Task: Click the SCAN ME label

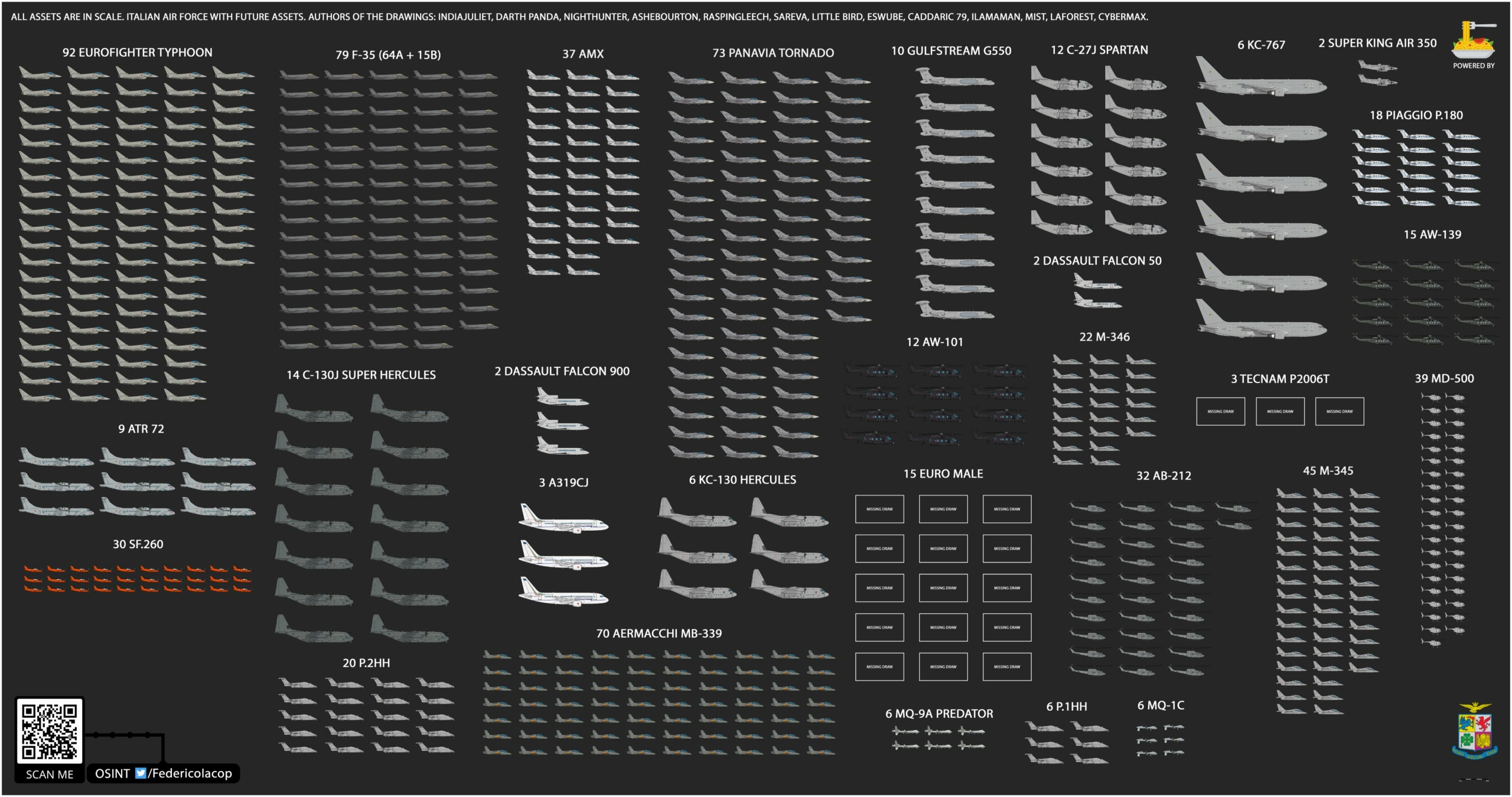Action: point(50,775)
